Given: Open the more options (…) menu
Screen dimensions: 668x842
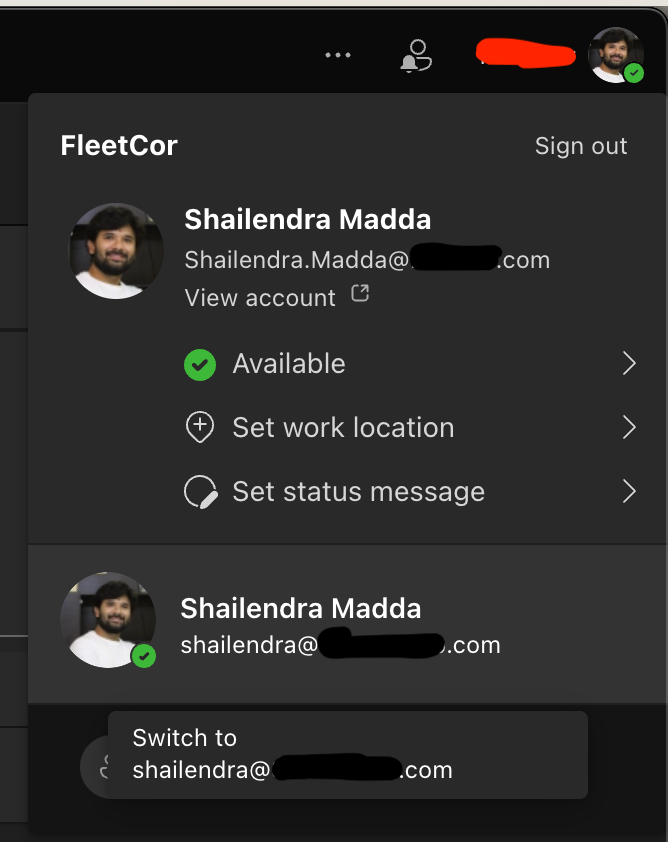Looking at the screenshot, I should tap(338, 55).
